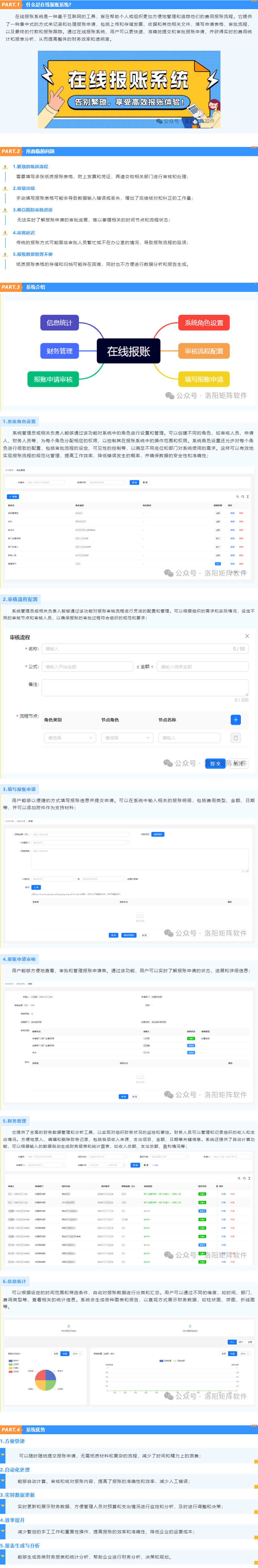
Task: Click the 1.系统角色设置 section title
Action: (19, 421)
